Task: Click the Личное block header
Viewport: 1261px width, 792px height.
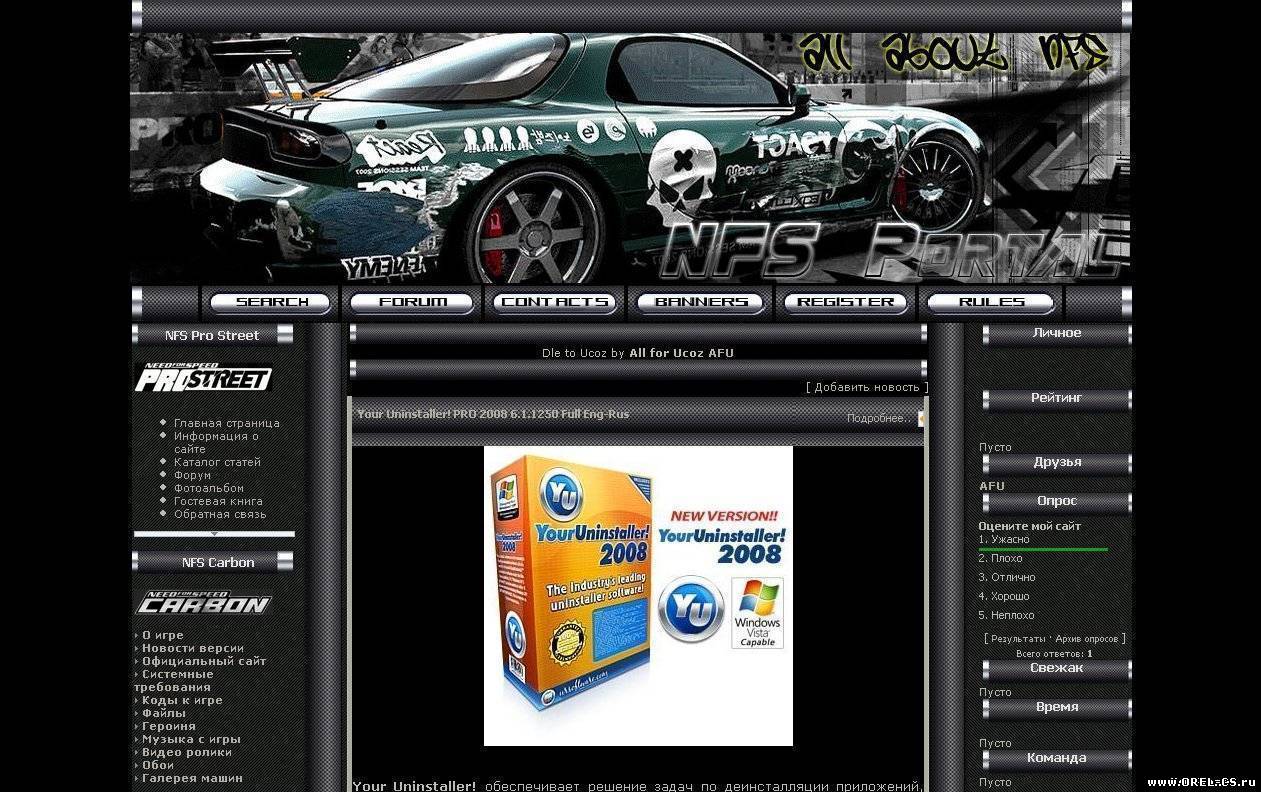Action: tap(1057, 333)
